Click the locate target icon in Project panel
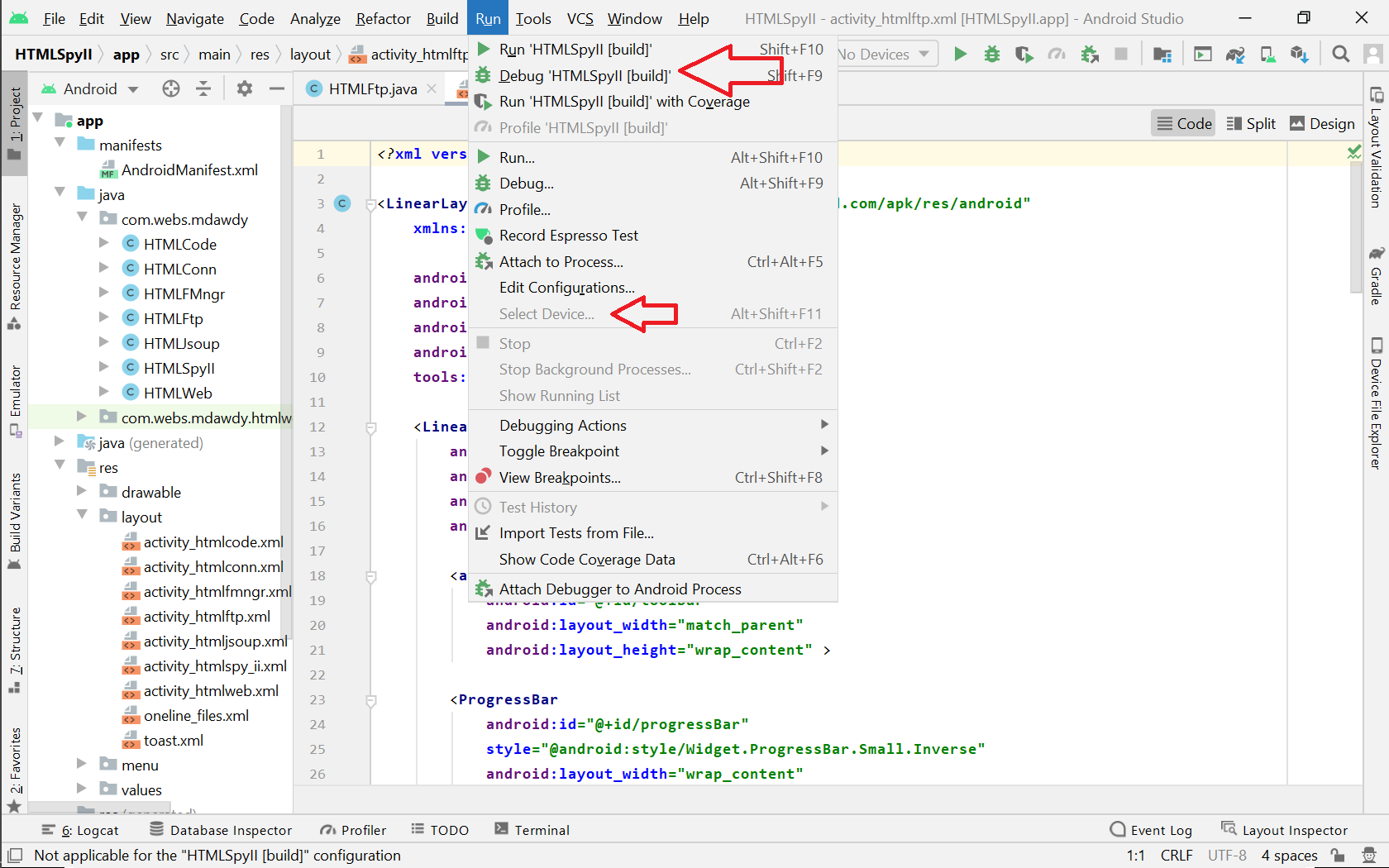1389x868 pixels. pos(171,88)
